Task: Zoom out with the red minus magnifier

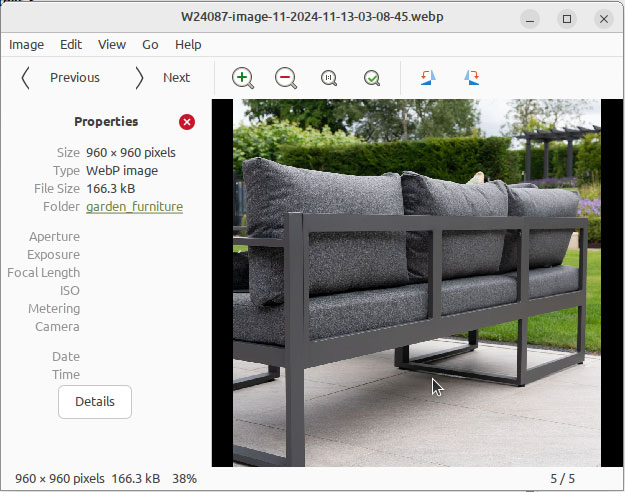Action: click(x=286, y=78)
